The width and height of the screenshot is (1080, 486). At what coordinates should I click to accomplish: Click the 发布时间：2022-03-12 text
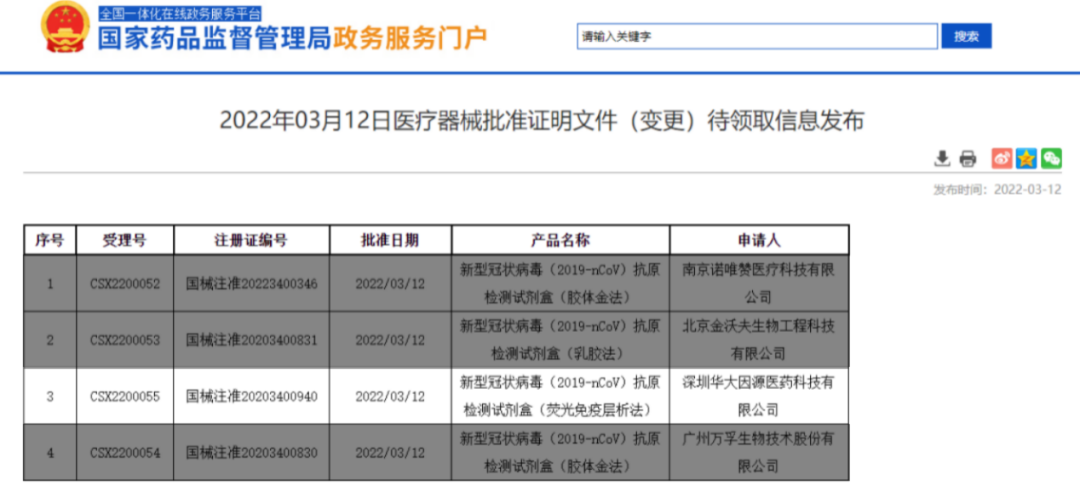pos(997,190)
